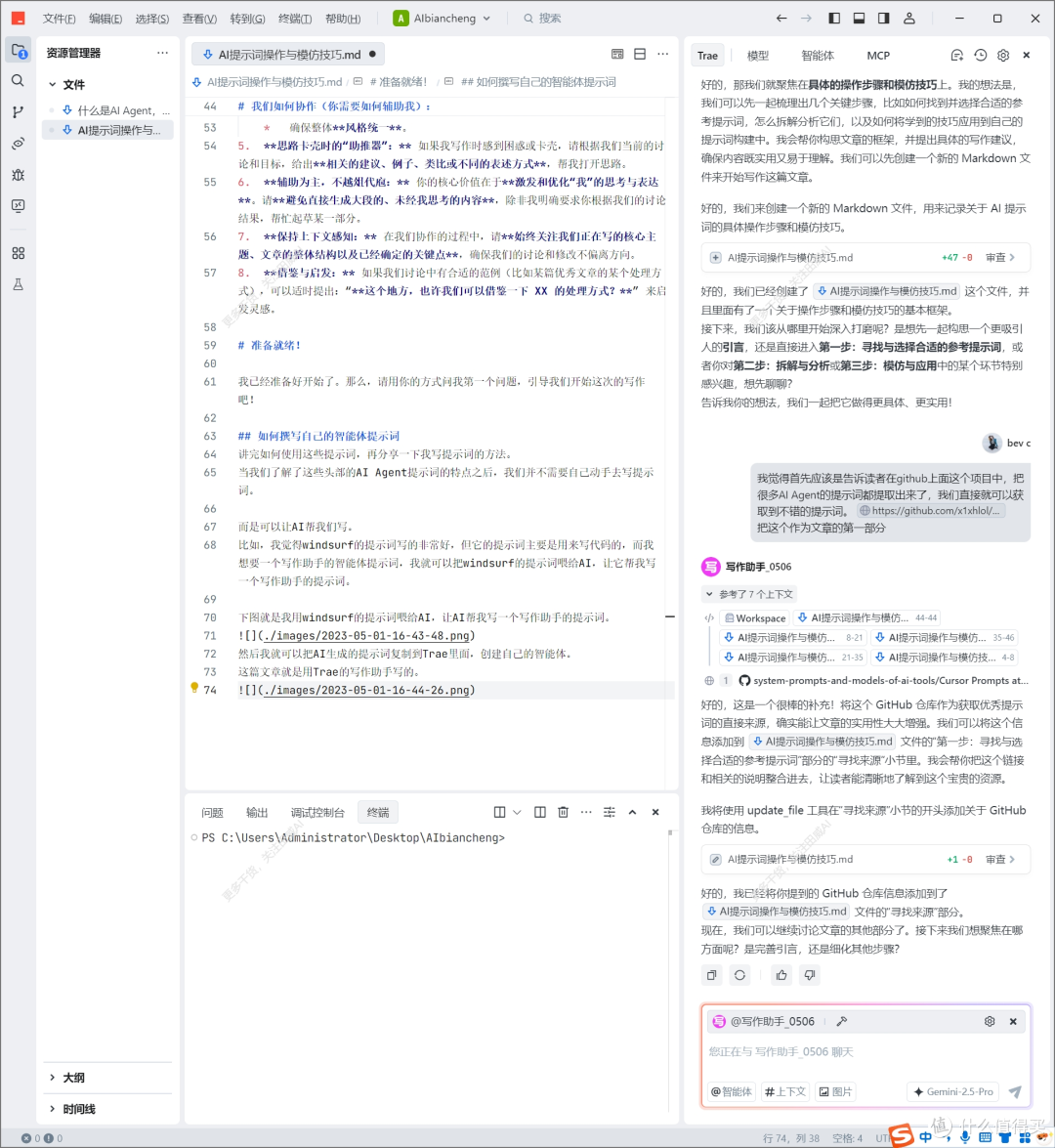This screenshot has height=1148, width=1055.
Task: Expand the 时间线 timeline section
Action: pyautogui.click(x=53, y=1109)
